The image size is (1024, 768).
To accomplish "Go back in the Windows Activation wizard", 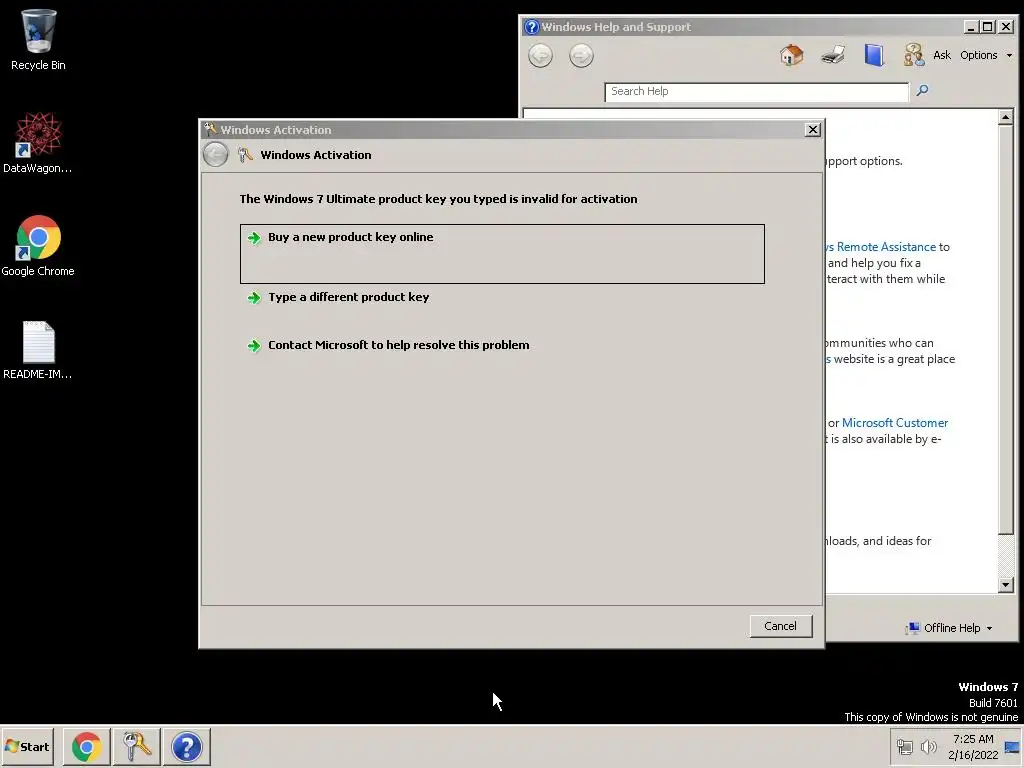I will click(x=216, y=155).
